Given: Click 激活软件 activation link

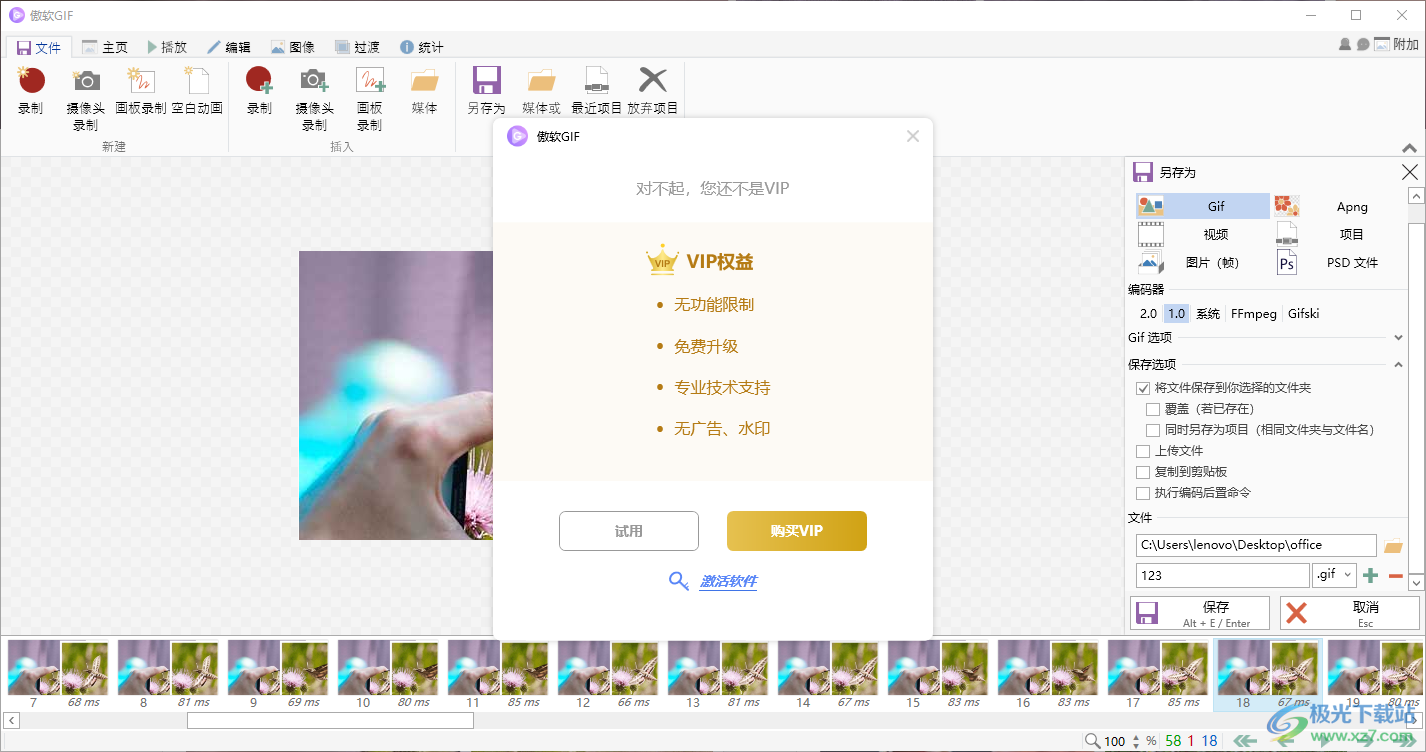Looking at the screenshot, I should click(728, 582).
